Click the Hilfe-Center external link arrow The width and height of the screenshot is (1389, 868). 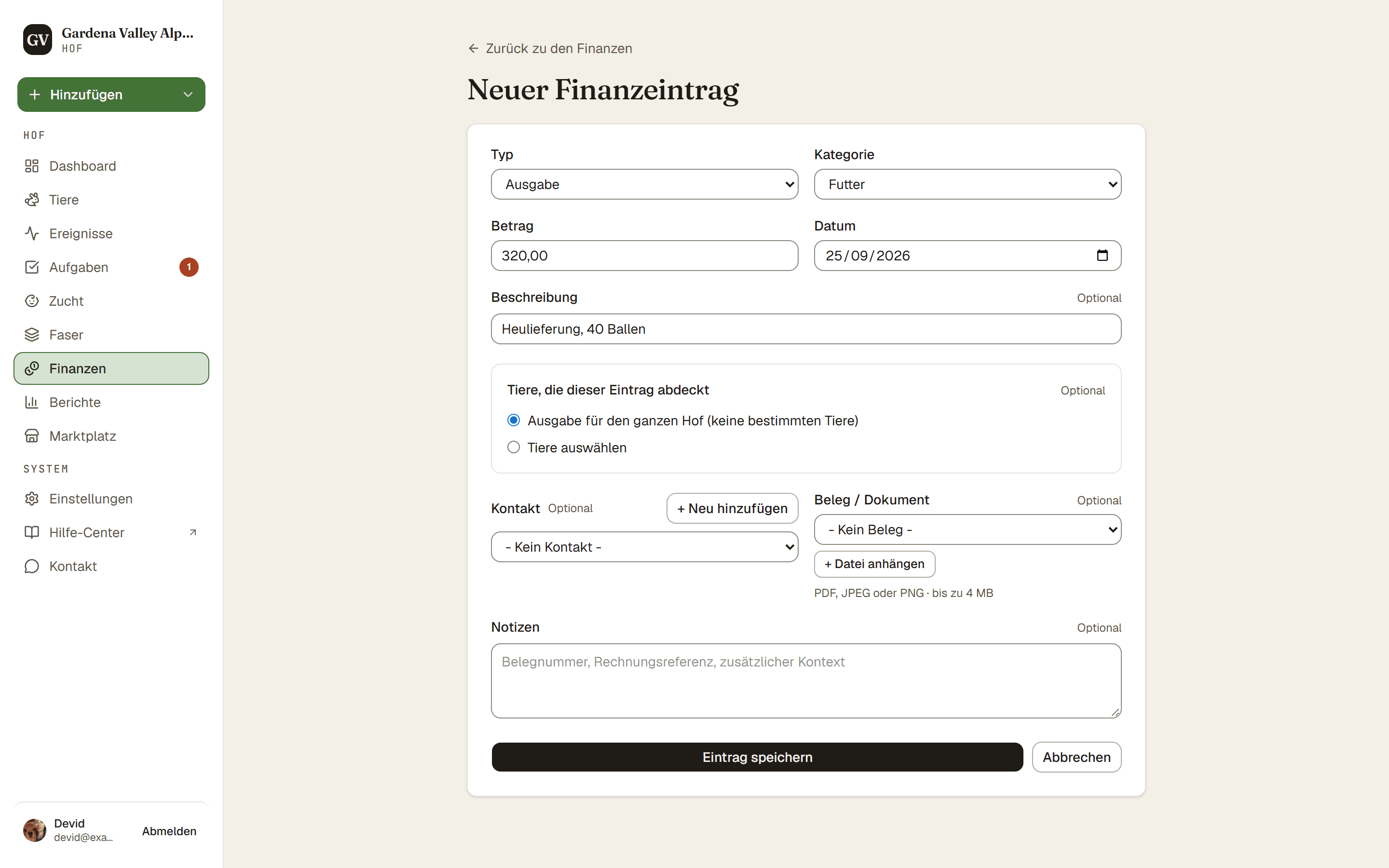pos(193,533)
